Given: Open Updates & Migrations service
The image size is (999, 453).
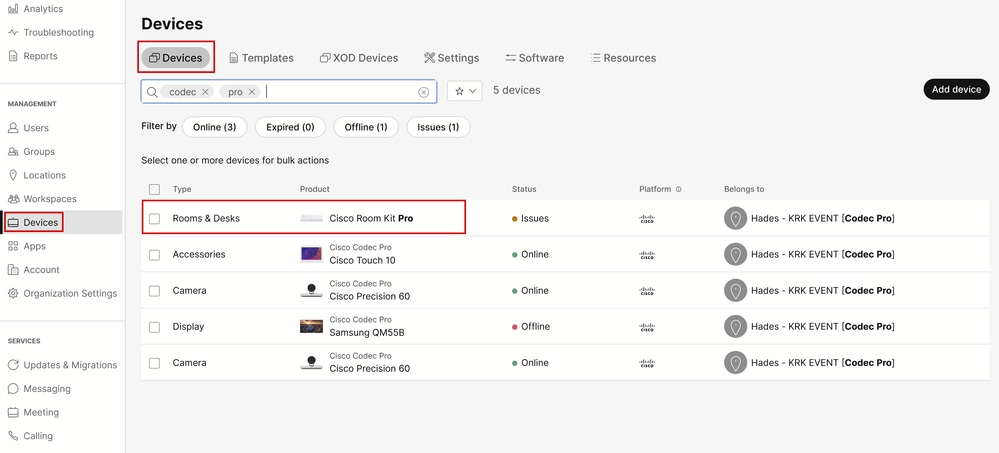Looking at the screenshot, I should tap(62, 365).
